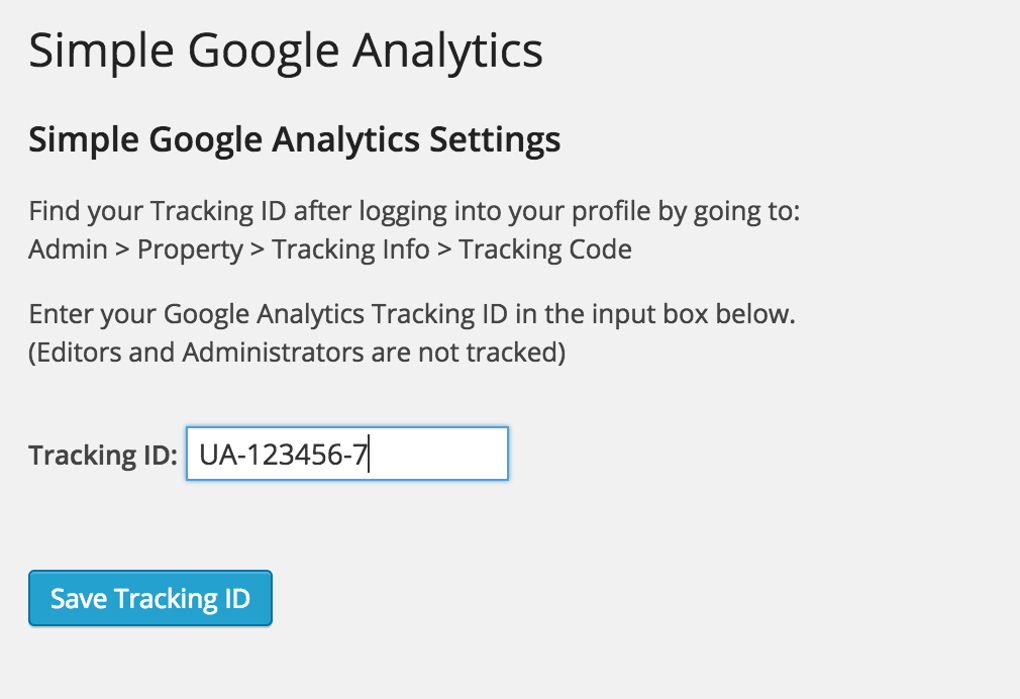Focus the Tracking ID input field
This screenshot has width=1020, height=699.
click(347, 454)
